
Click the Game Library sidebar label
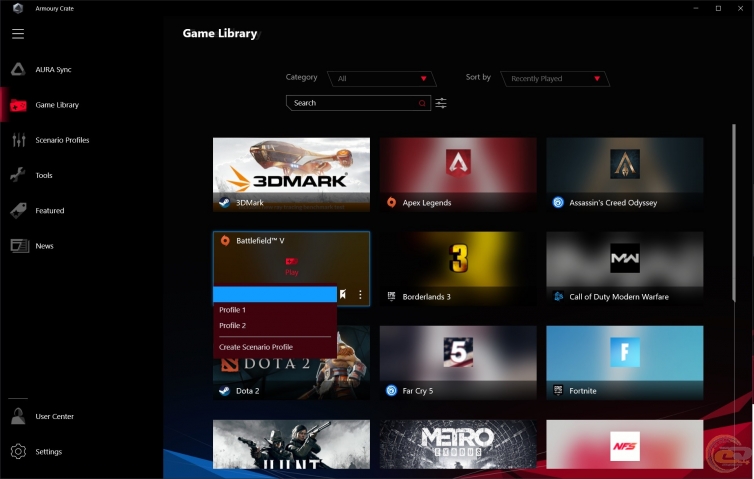coord(57,105)
